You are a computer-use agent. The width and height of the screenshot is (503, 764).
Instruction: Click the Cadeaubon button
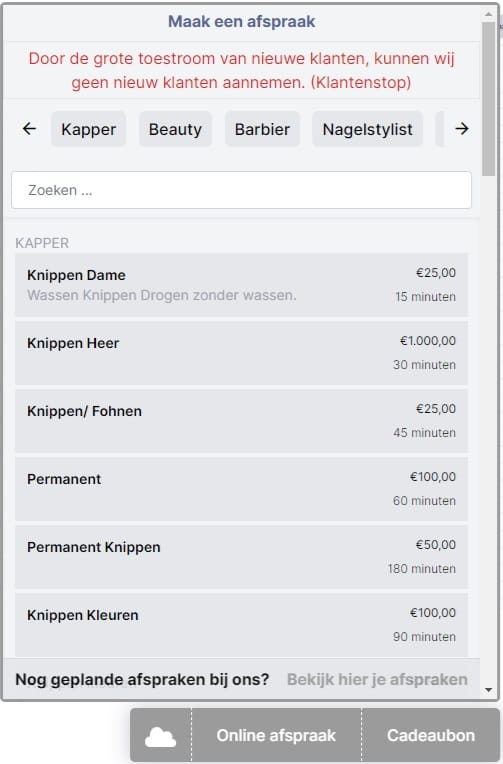pos(431,736)
